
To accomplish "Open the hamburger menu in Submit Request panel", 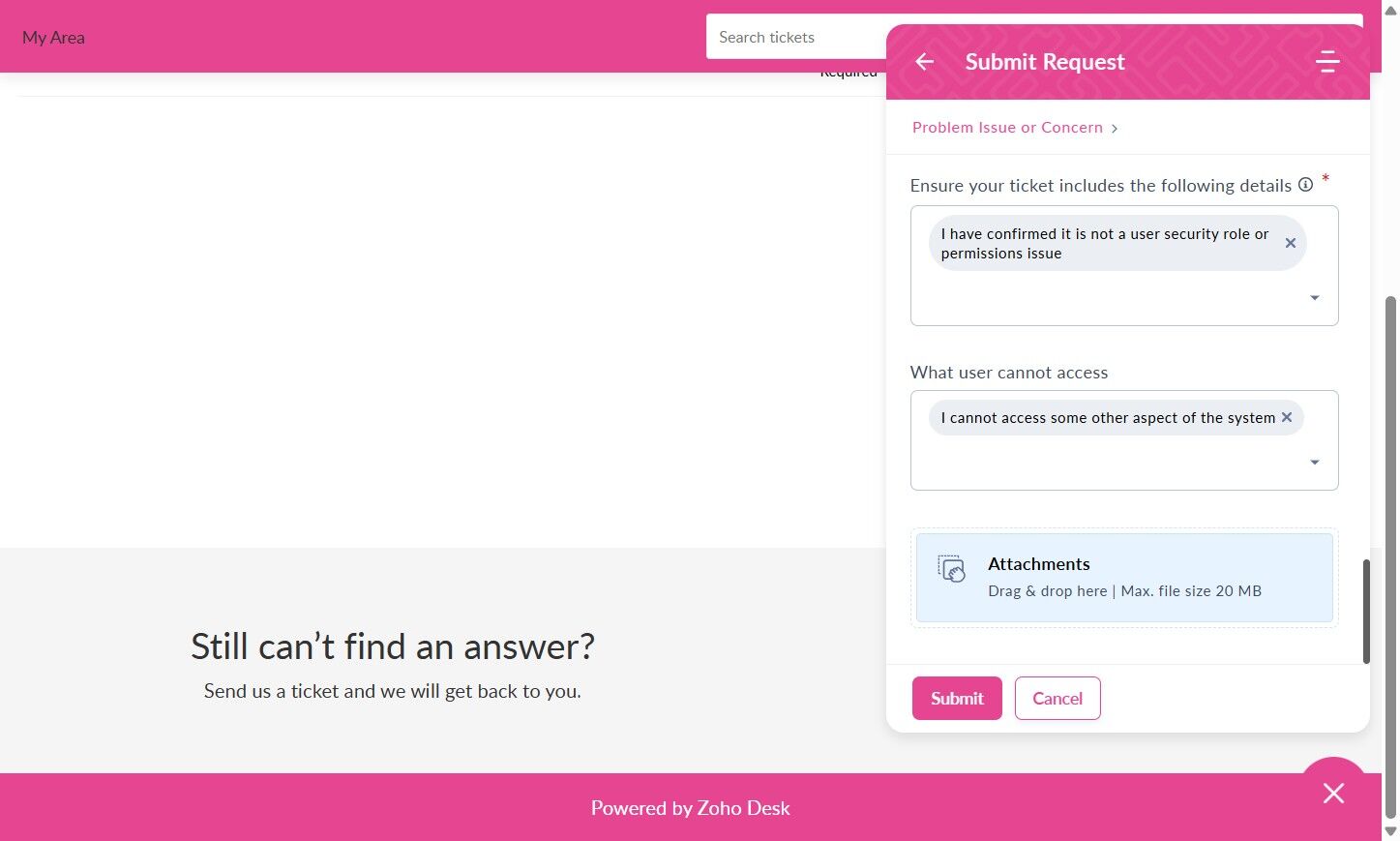I will coord(1327,62).
